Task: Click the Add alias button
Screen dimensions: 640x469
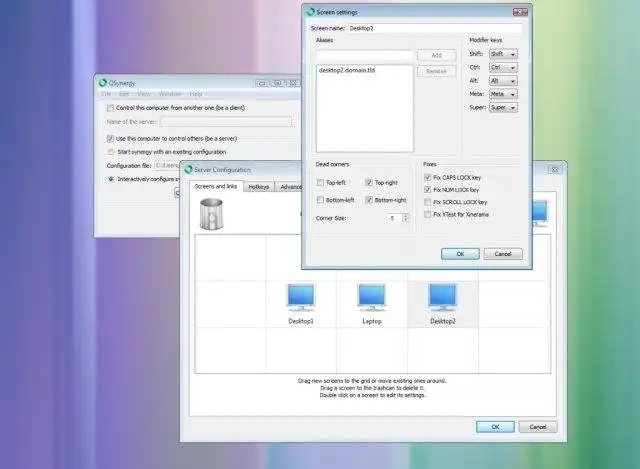Action: (x=436, y=55)
